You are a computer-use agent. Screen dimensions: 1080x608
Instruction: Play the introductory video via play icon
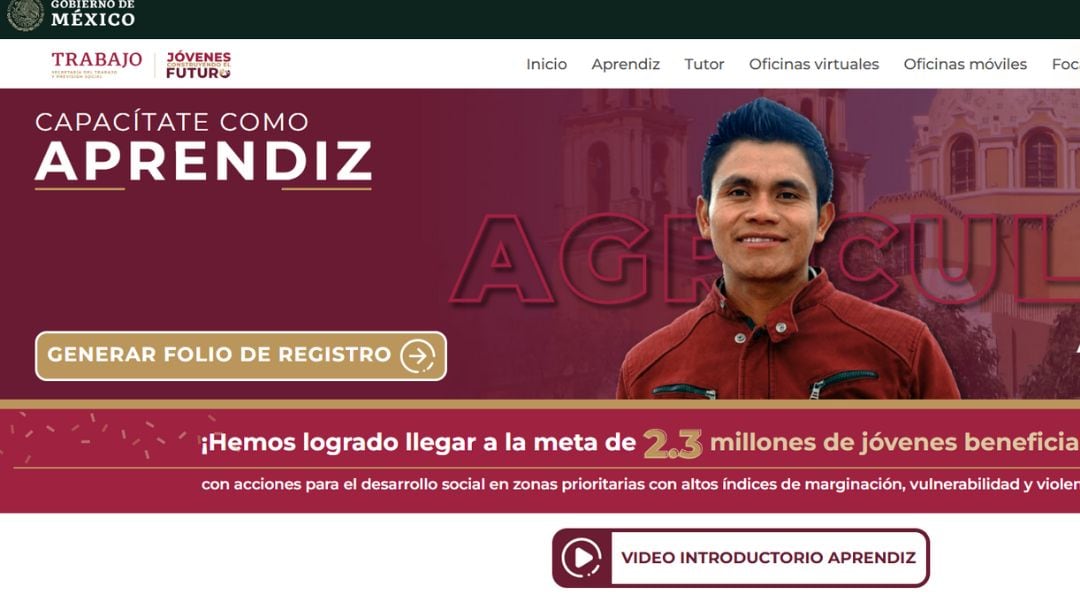(x=581, y=558)
